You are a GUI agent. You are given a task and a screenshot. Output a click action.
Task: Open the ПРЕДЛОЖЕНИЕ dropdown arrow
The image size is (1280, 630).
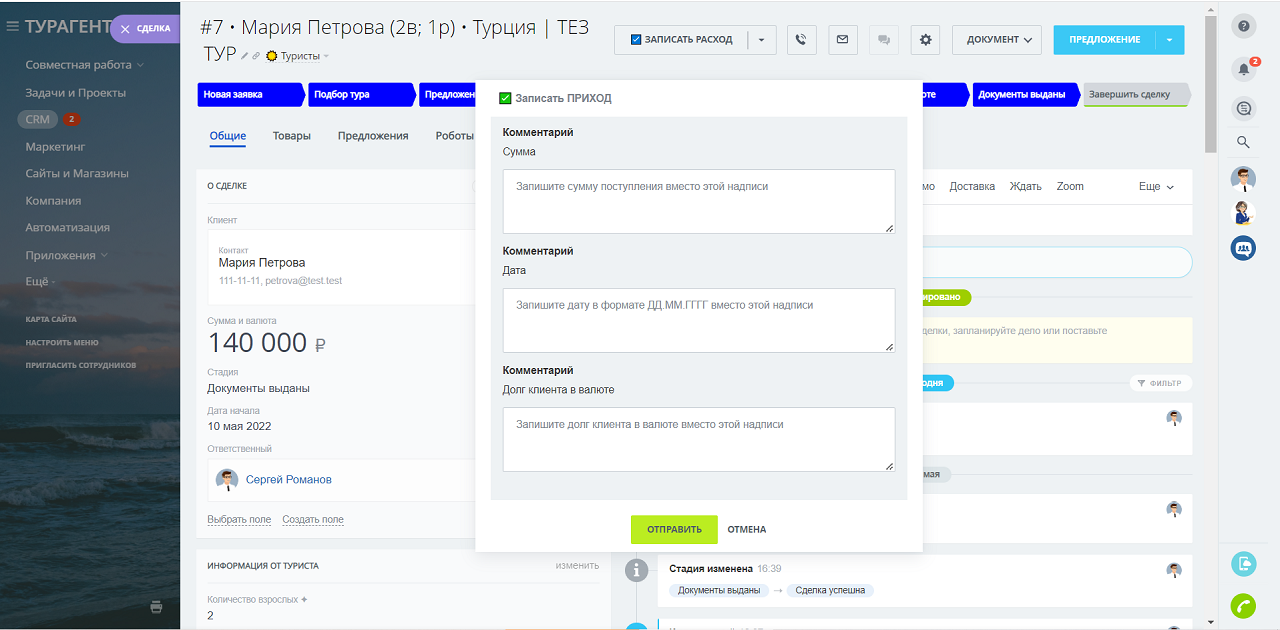click(1170, 40)
